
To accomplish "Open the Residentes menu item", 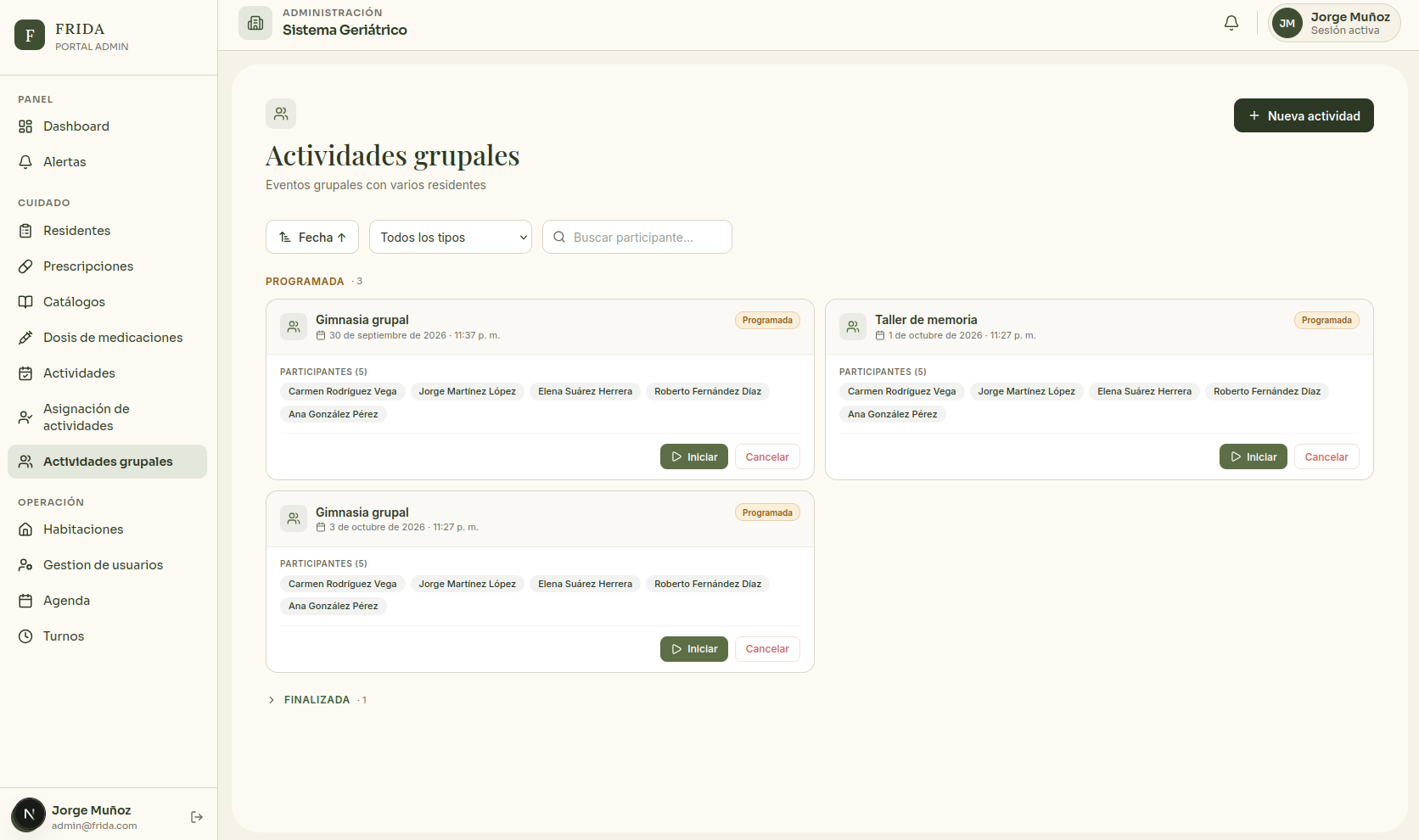I will pos(107,231).
